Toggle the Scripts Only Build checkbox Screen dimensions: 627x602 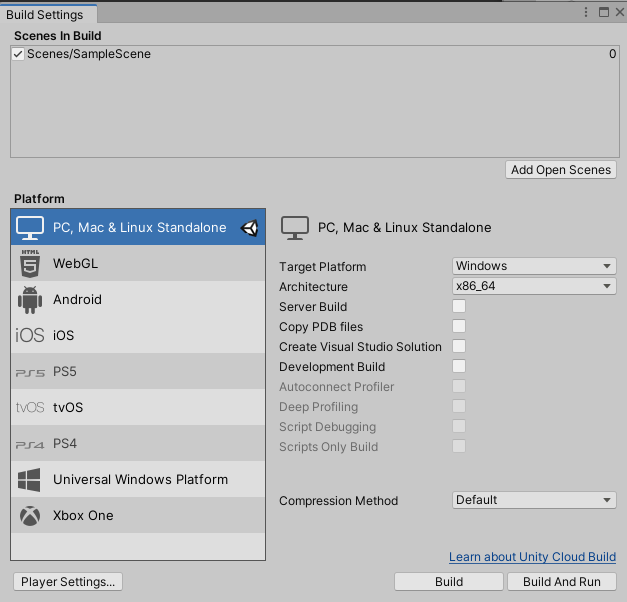click(459, 446)
